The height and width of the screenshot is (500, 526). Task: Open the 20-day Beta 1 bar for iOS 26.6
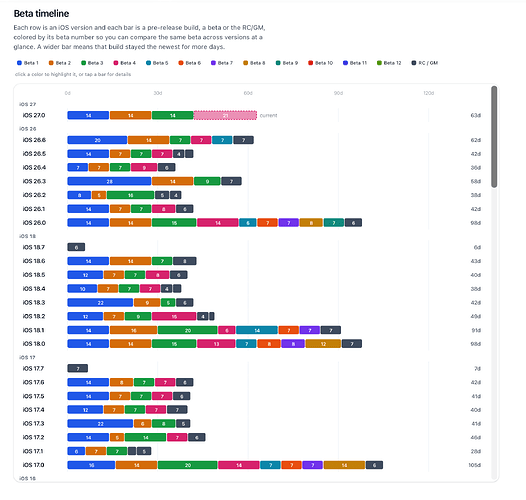click(97, 140)
